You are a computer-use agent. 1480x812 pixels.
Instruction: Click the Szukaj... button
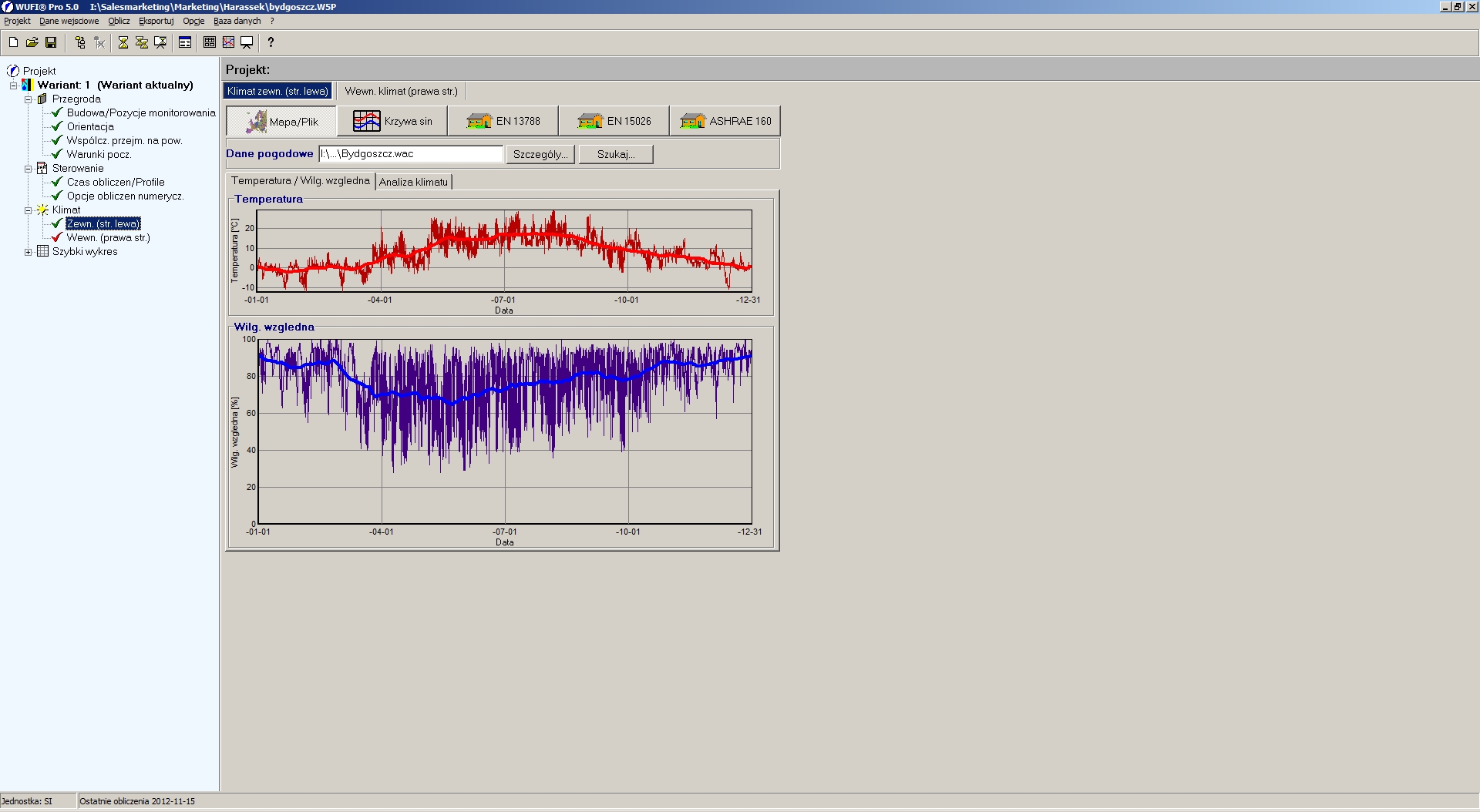pos(616,154)
